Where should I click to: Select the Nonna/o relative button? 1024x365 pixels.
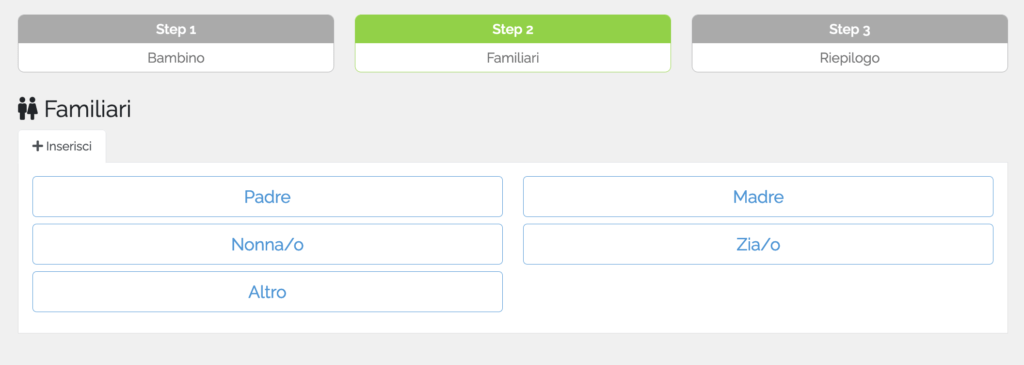click(267, 244)
